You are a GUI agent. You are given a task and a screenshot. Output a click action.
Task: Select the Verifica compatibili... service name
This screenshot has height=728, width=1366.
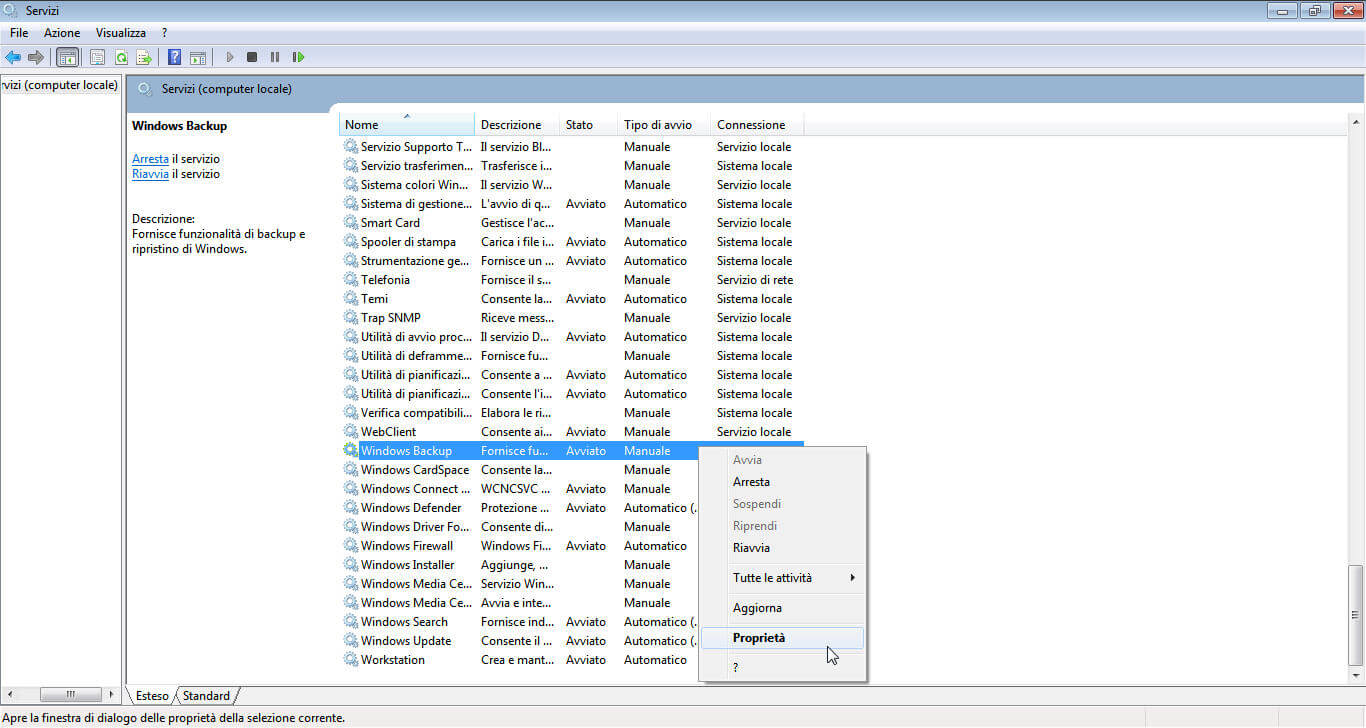[x=416, y=413]
